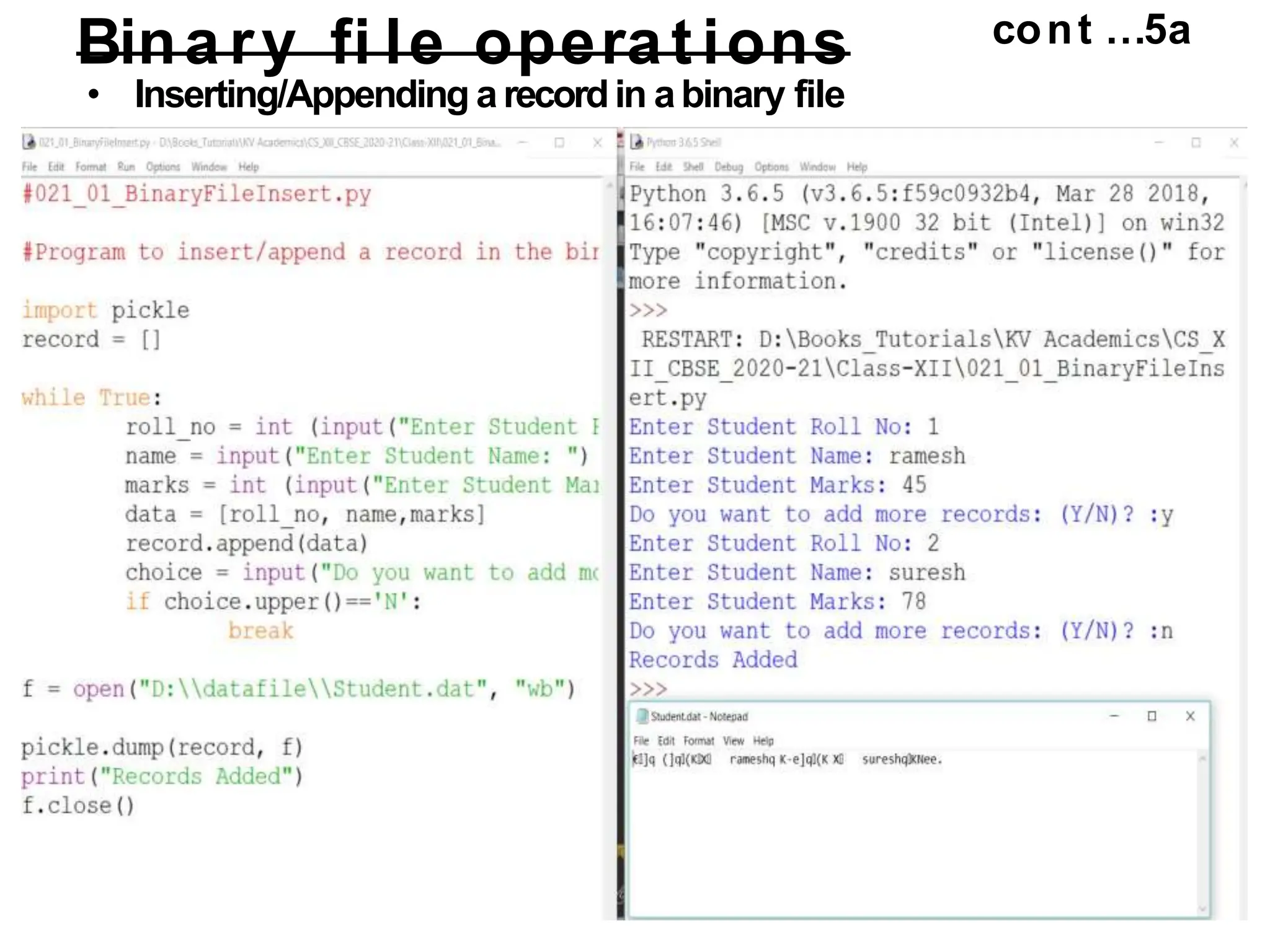Click the last '>>>' shell prompt

[648, 689]
